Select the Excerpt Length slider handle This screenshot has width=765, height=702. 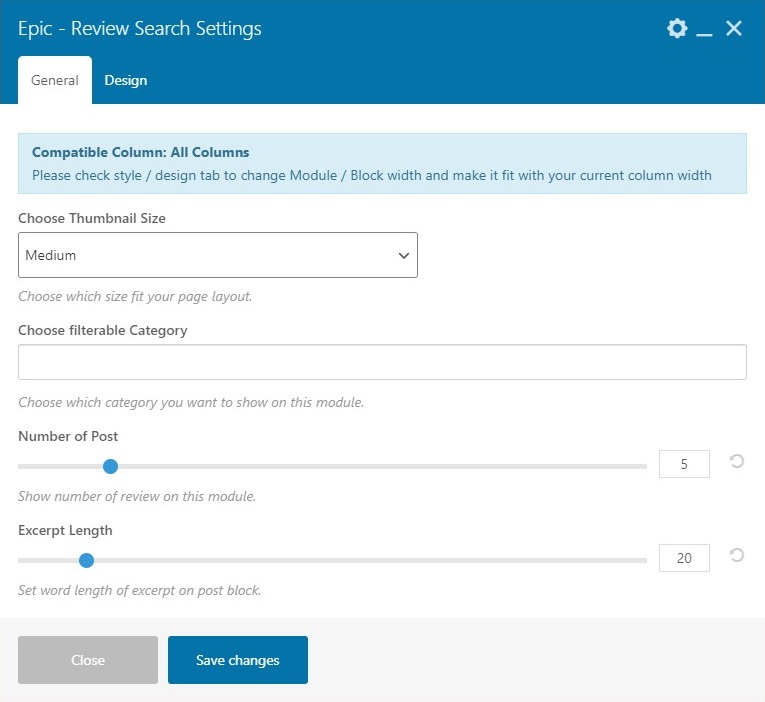click(86, 560)
